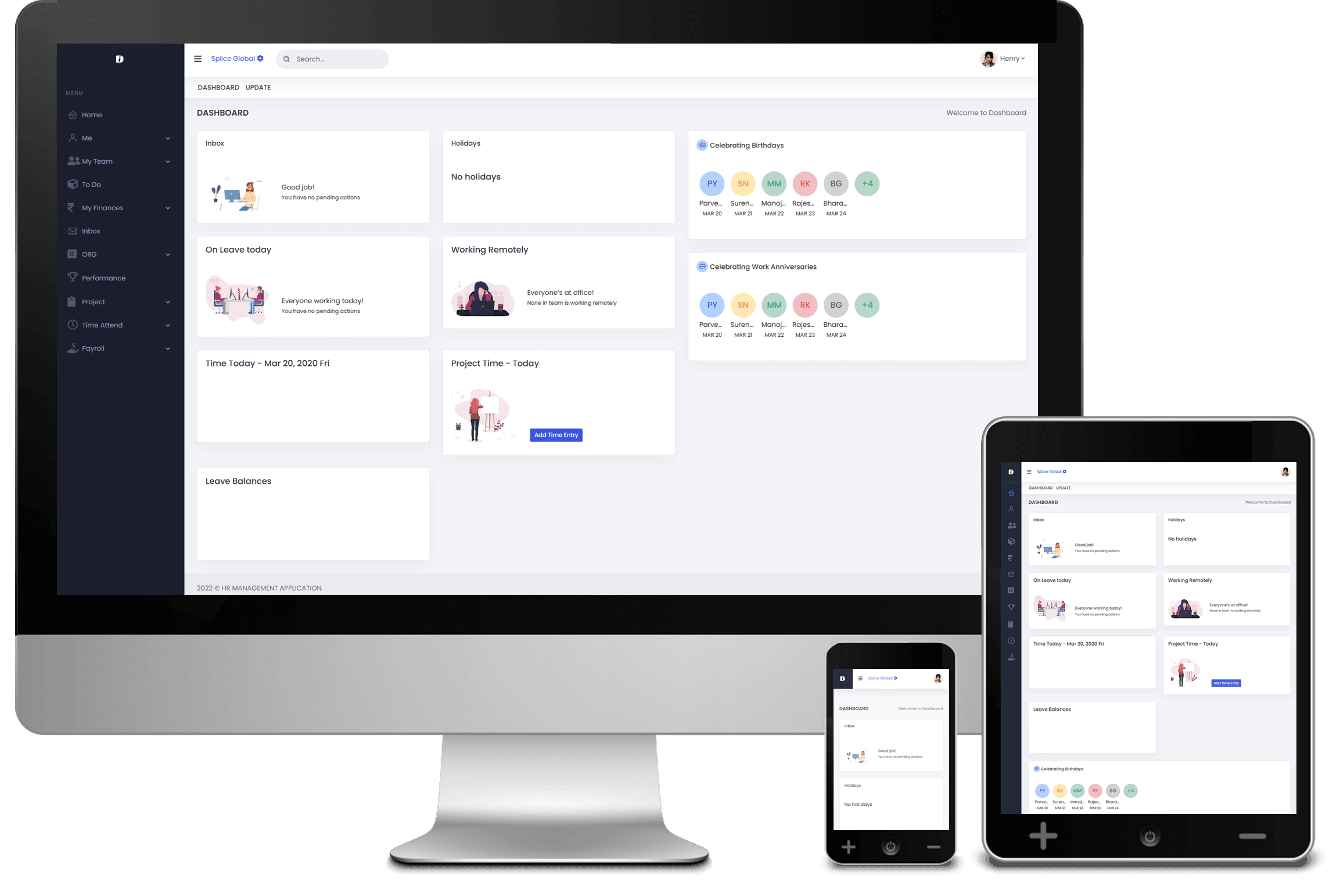Click Add Time Entry button
The height and width of the screenshot is (896, 1329).
point(556,435)
